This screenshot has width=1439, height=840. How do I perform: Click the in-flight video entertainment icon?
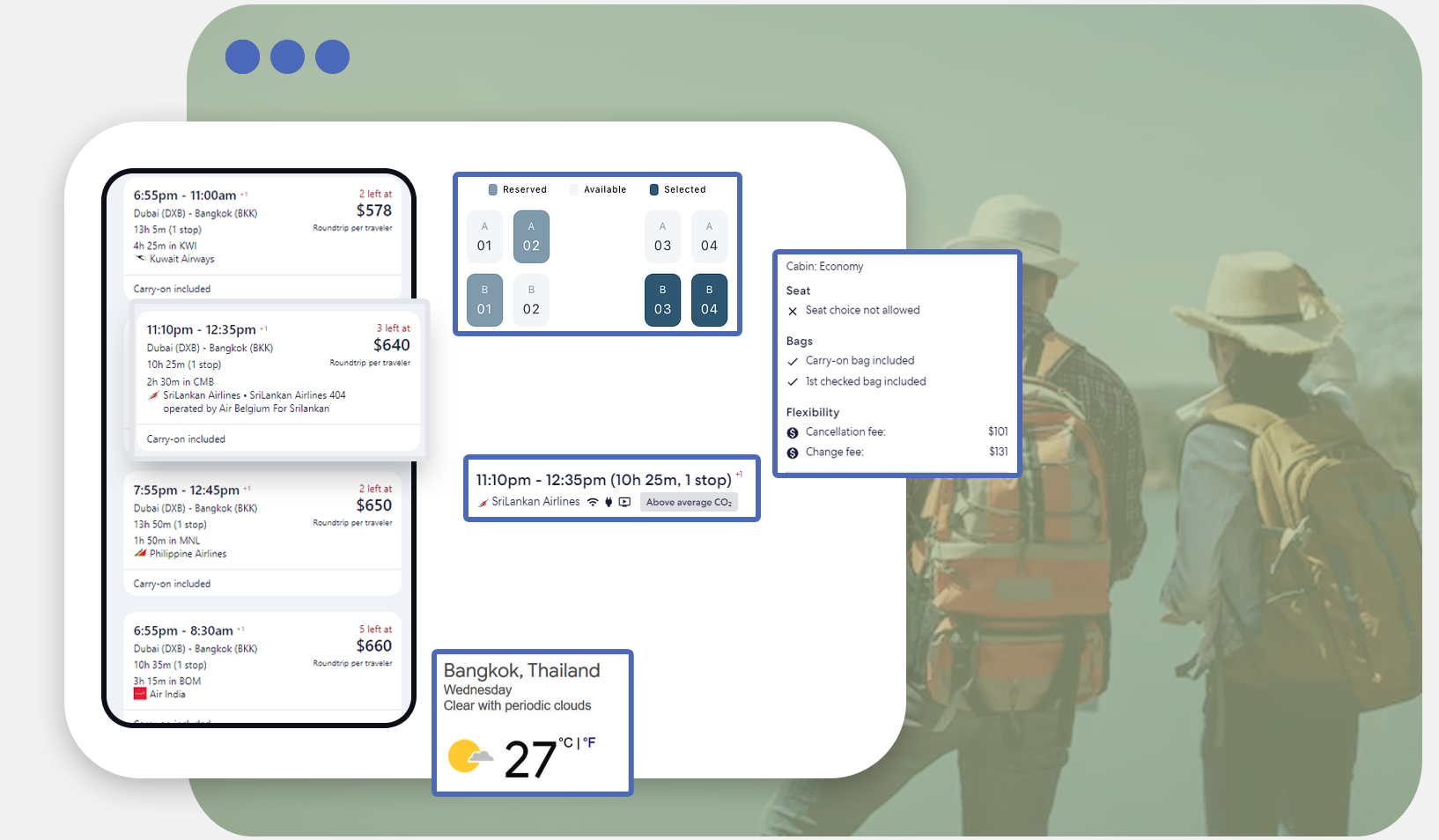624,502
